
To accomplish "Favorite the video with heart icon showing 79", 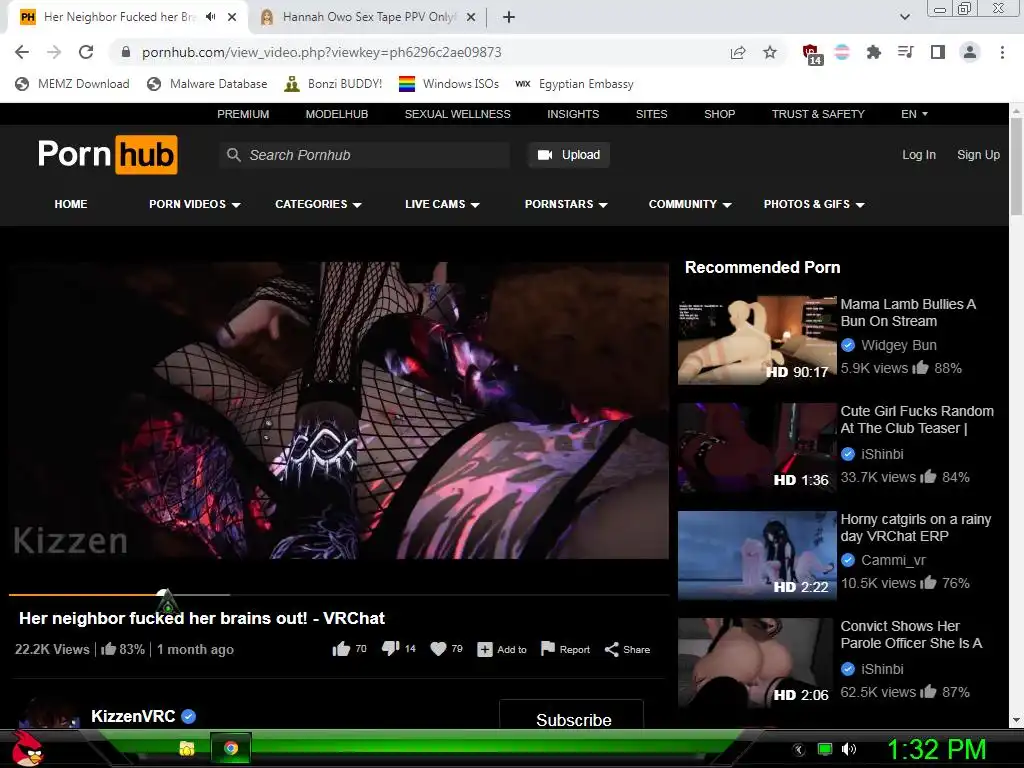I will coord(447,648).
